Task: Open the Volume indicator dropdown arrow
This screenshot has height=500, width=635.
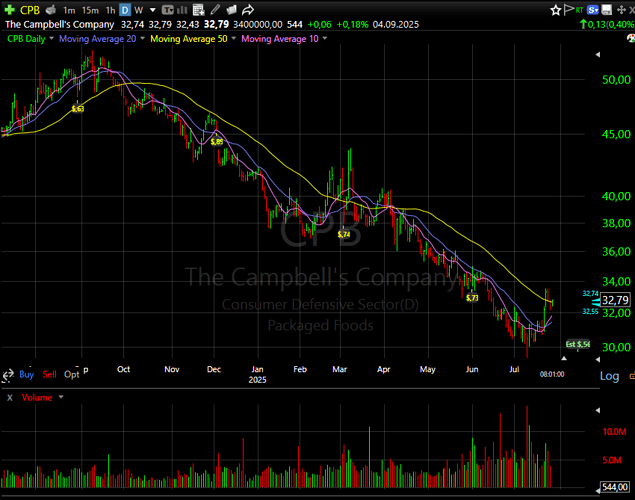Action: [x=61, y=397]
